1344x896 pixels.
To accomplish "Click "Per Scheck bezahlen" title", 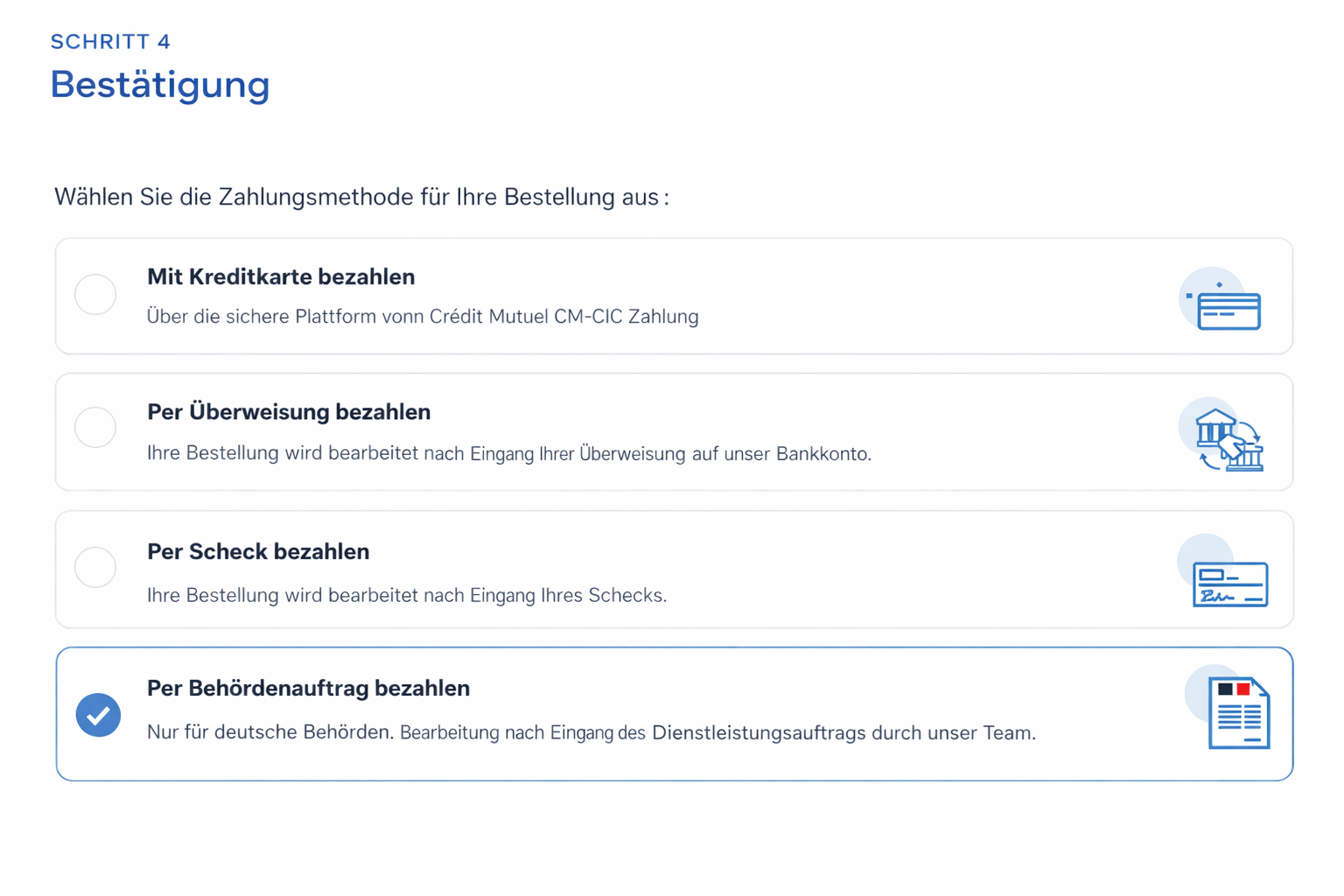I will [x=258, y=552].
